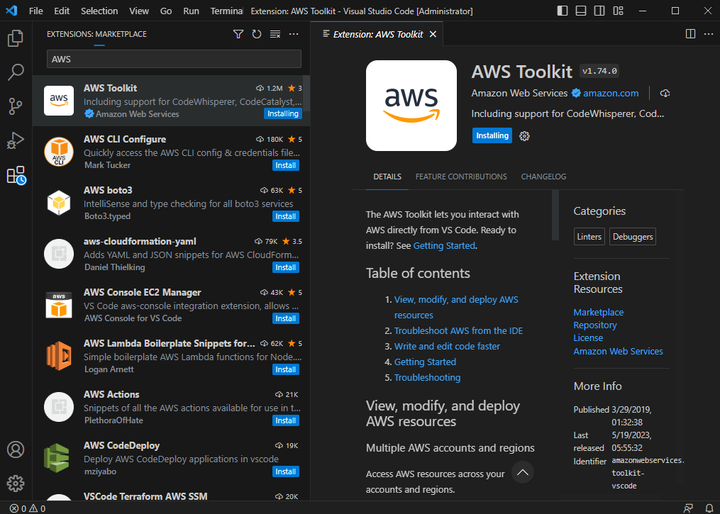Open the Explorer view in activity bar

coord(15,39)
